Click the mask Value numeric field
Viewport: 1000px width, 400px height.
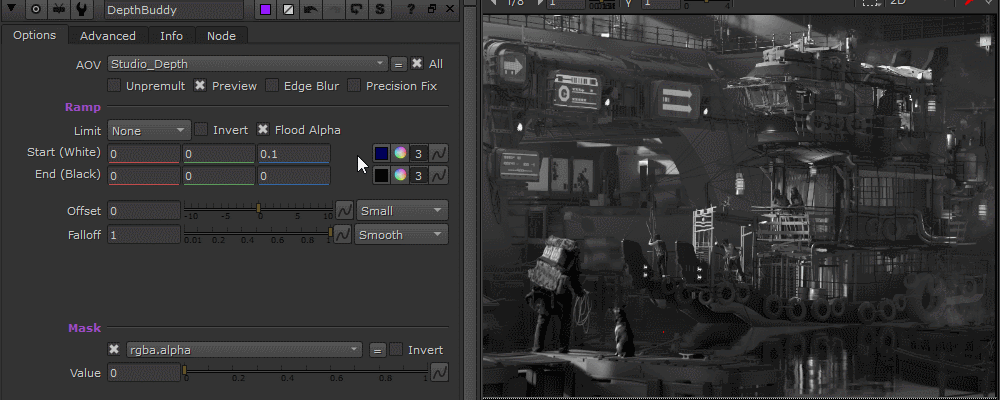coord(144,373)
